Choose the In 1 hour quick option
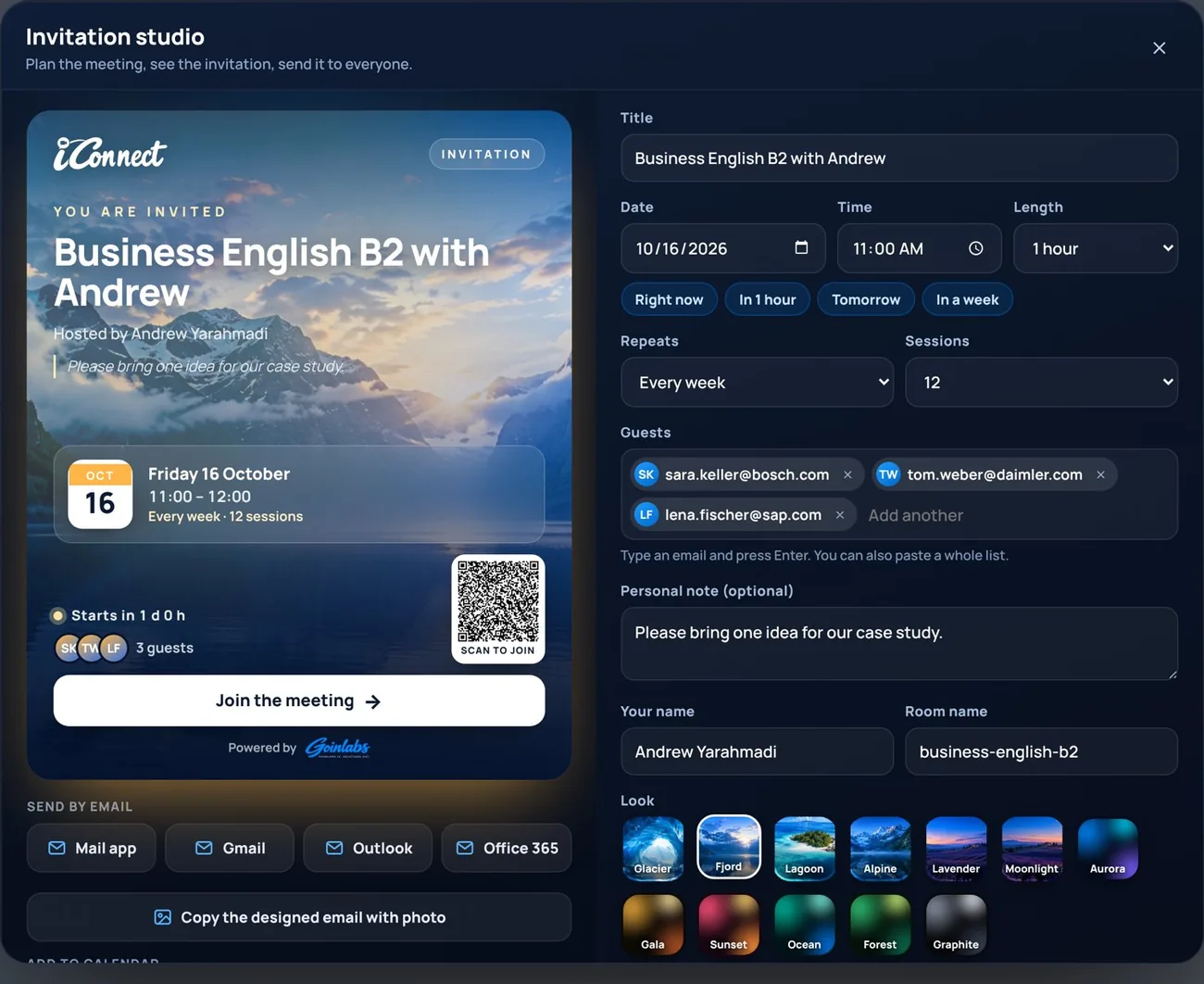1204x984 pixels. 767,299
